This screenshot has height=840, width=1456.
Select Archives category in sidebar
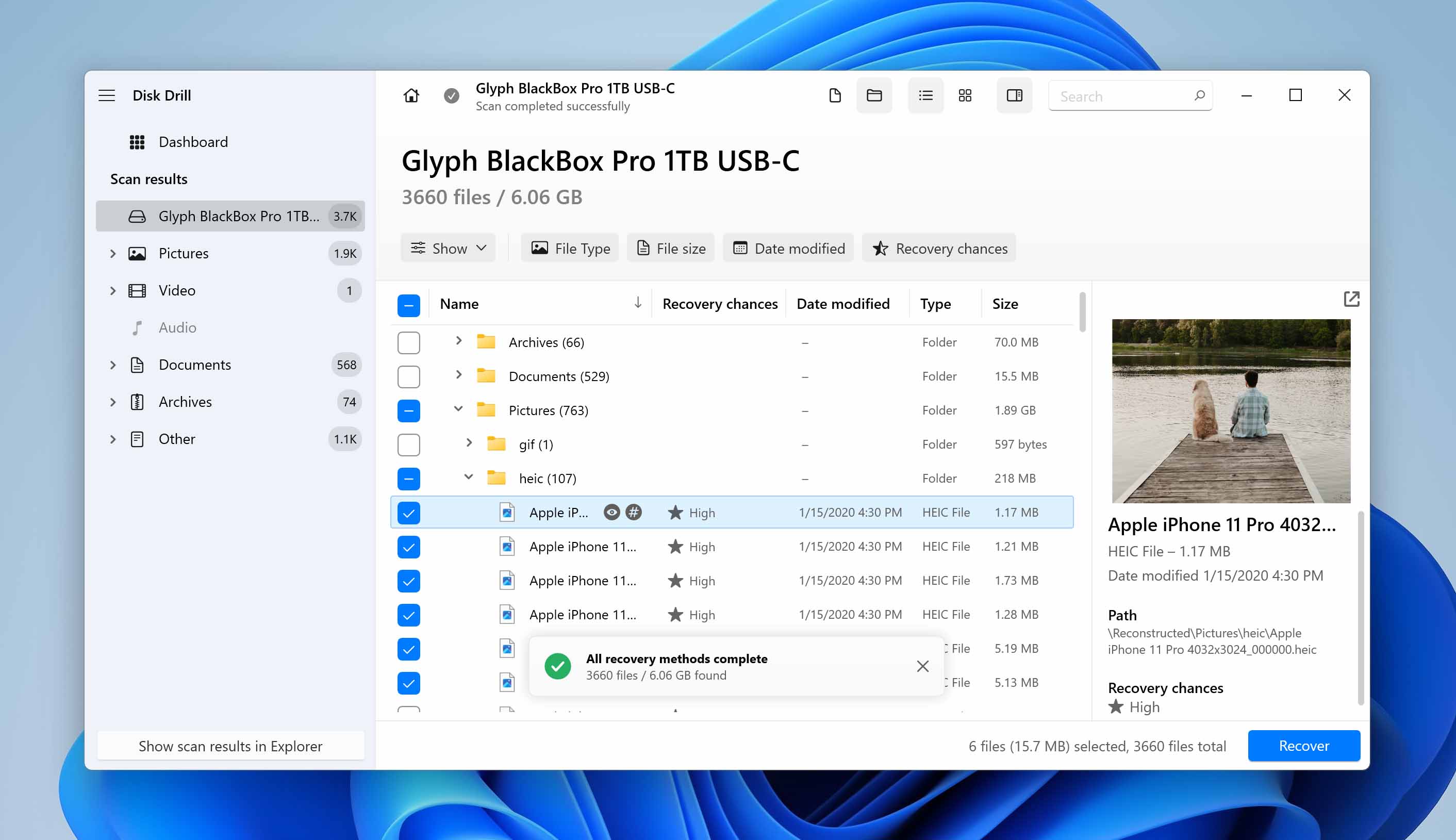[230, 402]
